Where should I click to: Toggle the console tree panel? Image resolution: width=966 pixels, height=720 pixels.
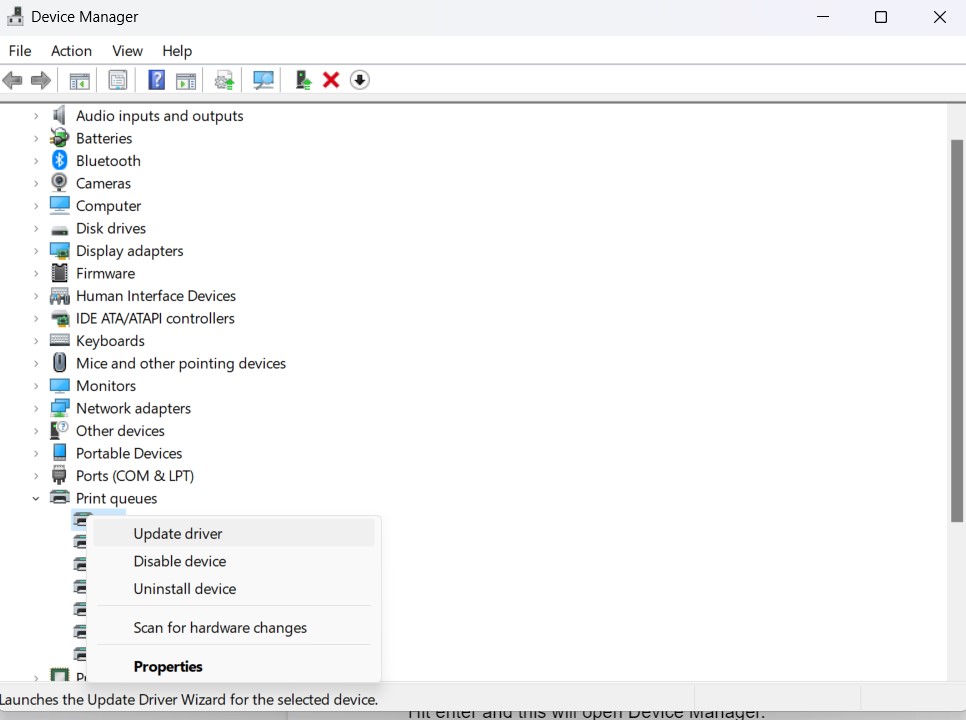pyautogui.click(x=79, y=80)
